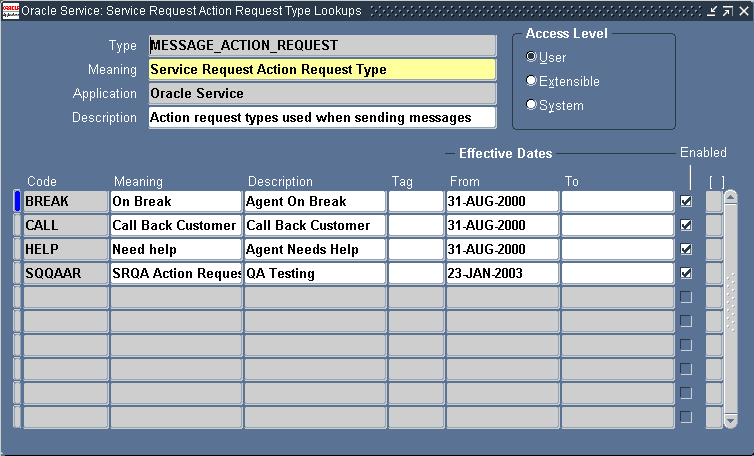Click Agent On Break description cell
754x456 pixels.
(x=315, y=201)
